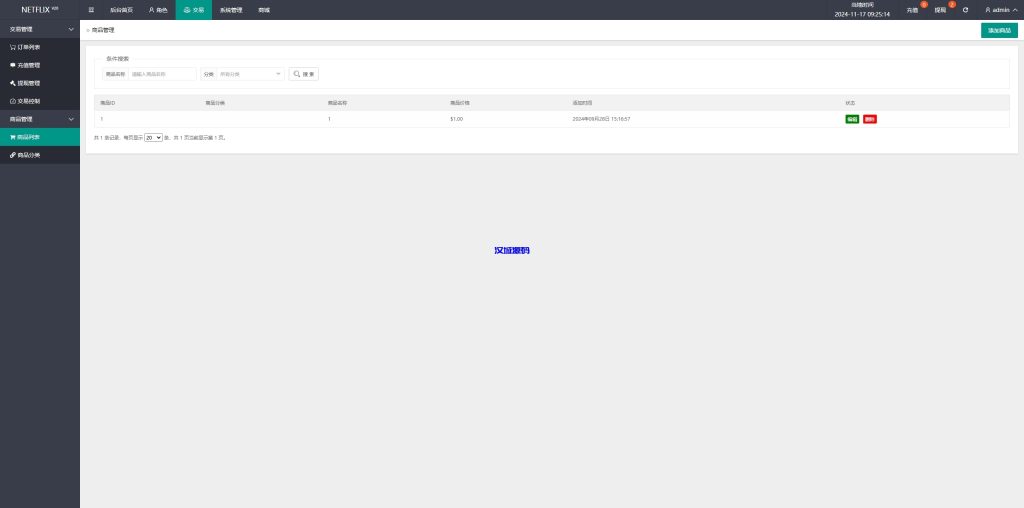Screen dimensions: 1024x508
Task: Expand the admin user menu
Action: 997,10
